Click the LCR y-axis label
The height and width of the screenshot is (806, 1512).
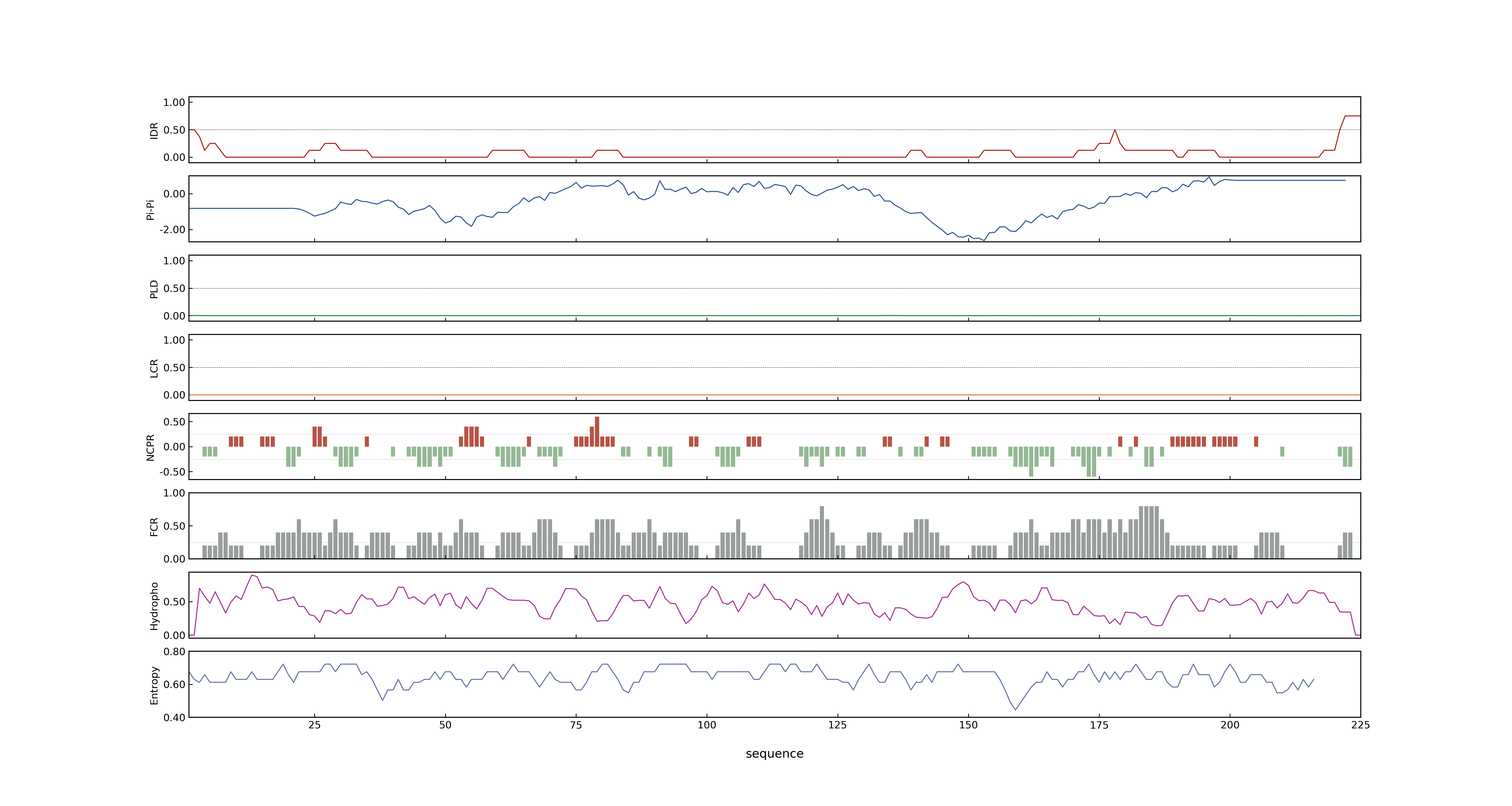pos(154,368)
